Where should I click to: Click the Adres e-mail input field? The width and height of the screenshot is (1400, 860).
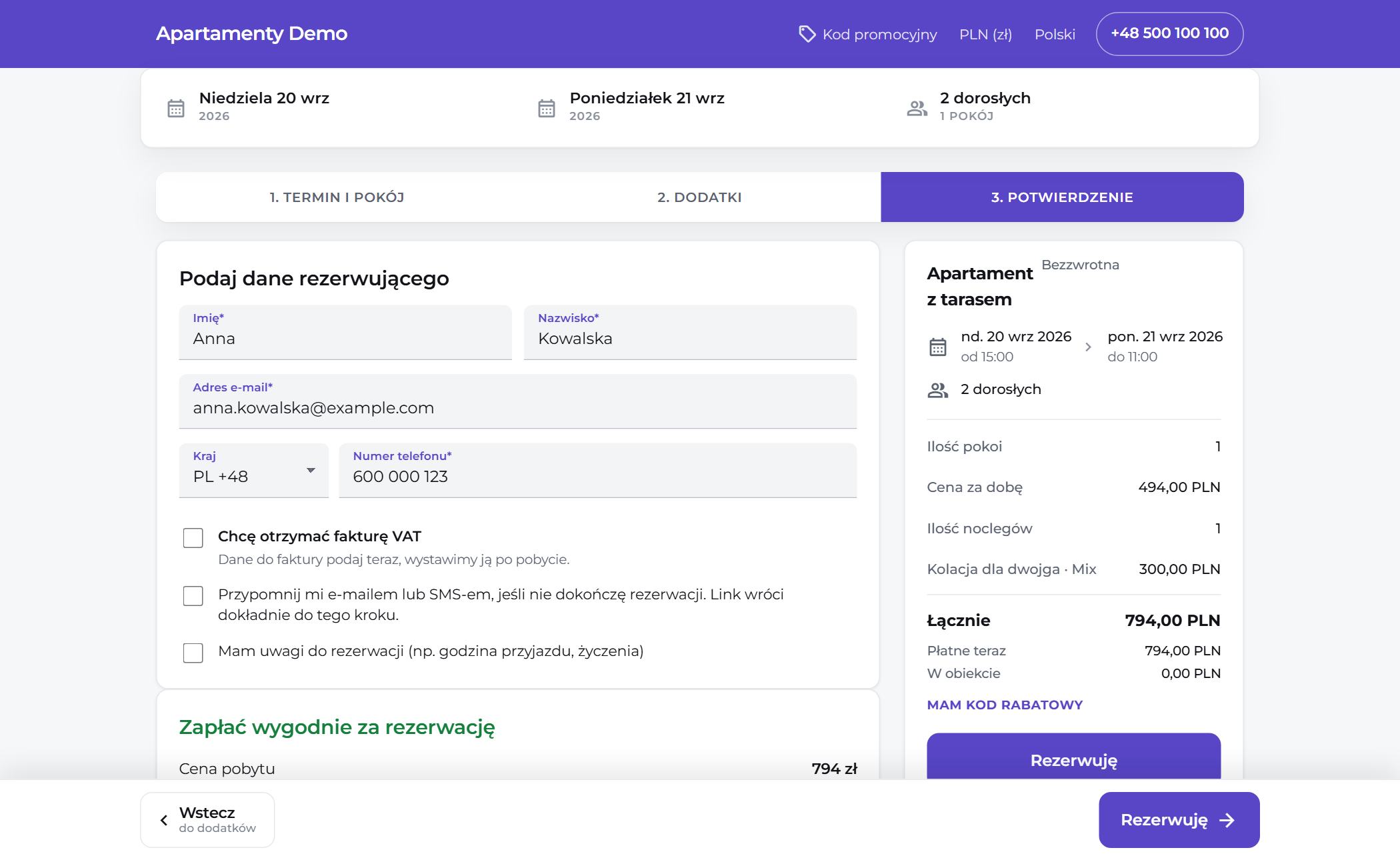pos(518,401)
